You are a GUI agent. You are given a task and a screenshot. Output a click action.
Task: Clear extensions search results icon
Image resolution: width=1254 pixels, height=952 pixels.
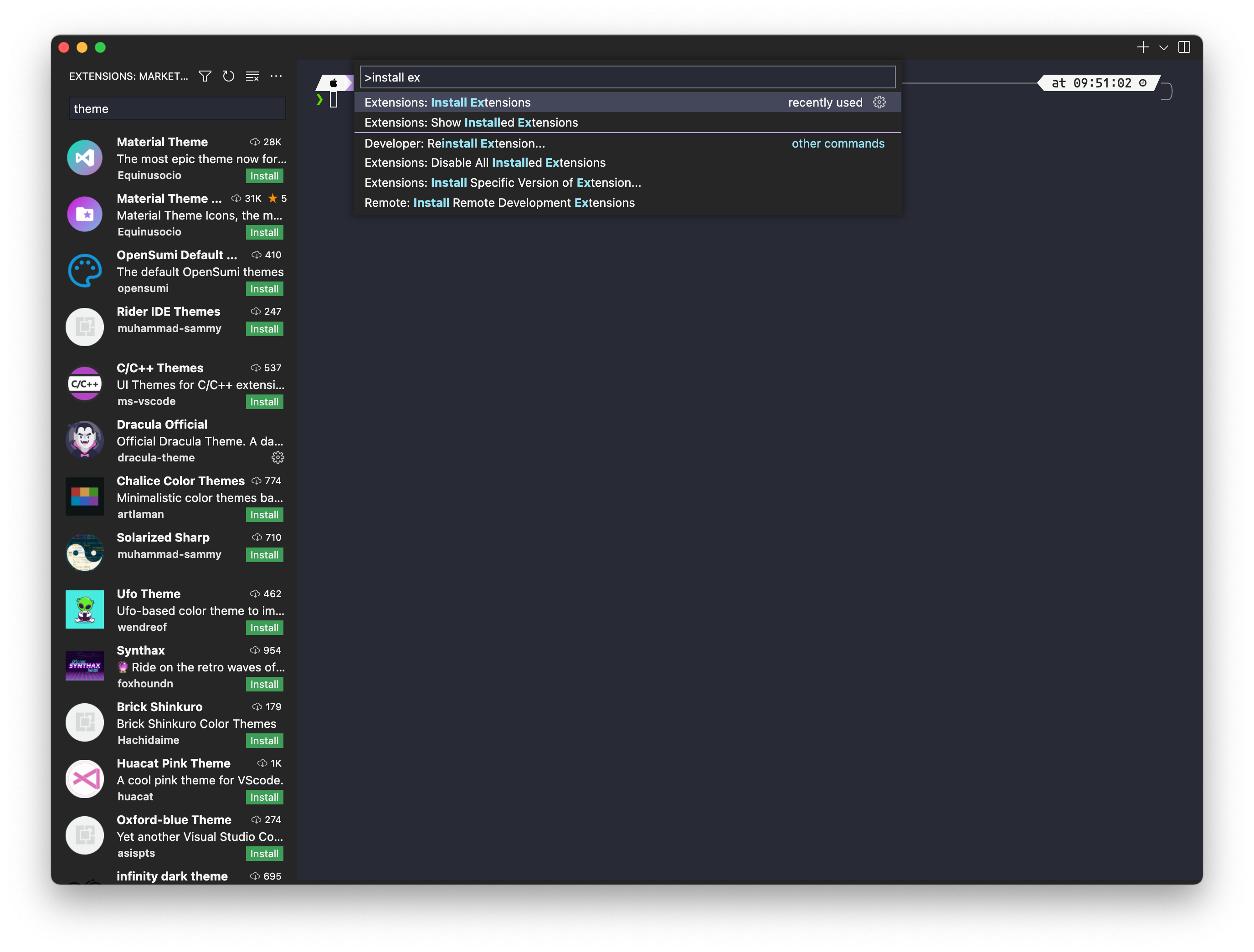point(252,76)
